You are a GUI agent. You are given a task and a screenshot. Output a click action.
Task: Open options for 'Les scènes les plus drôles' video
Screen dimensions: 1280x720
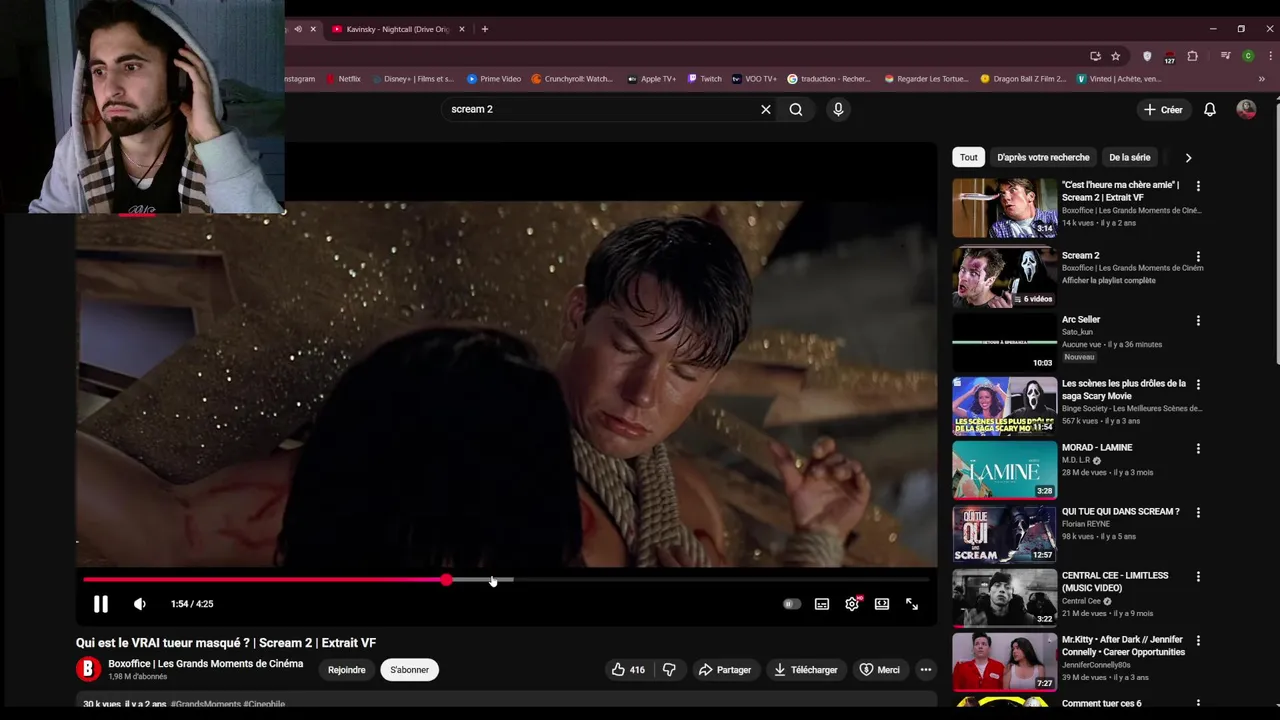tap(1198, 385)
